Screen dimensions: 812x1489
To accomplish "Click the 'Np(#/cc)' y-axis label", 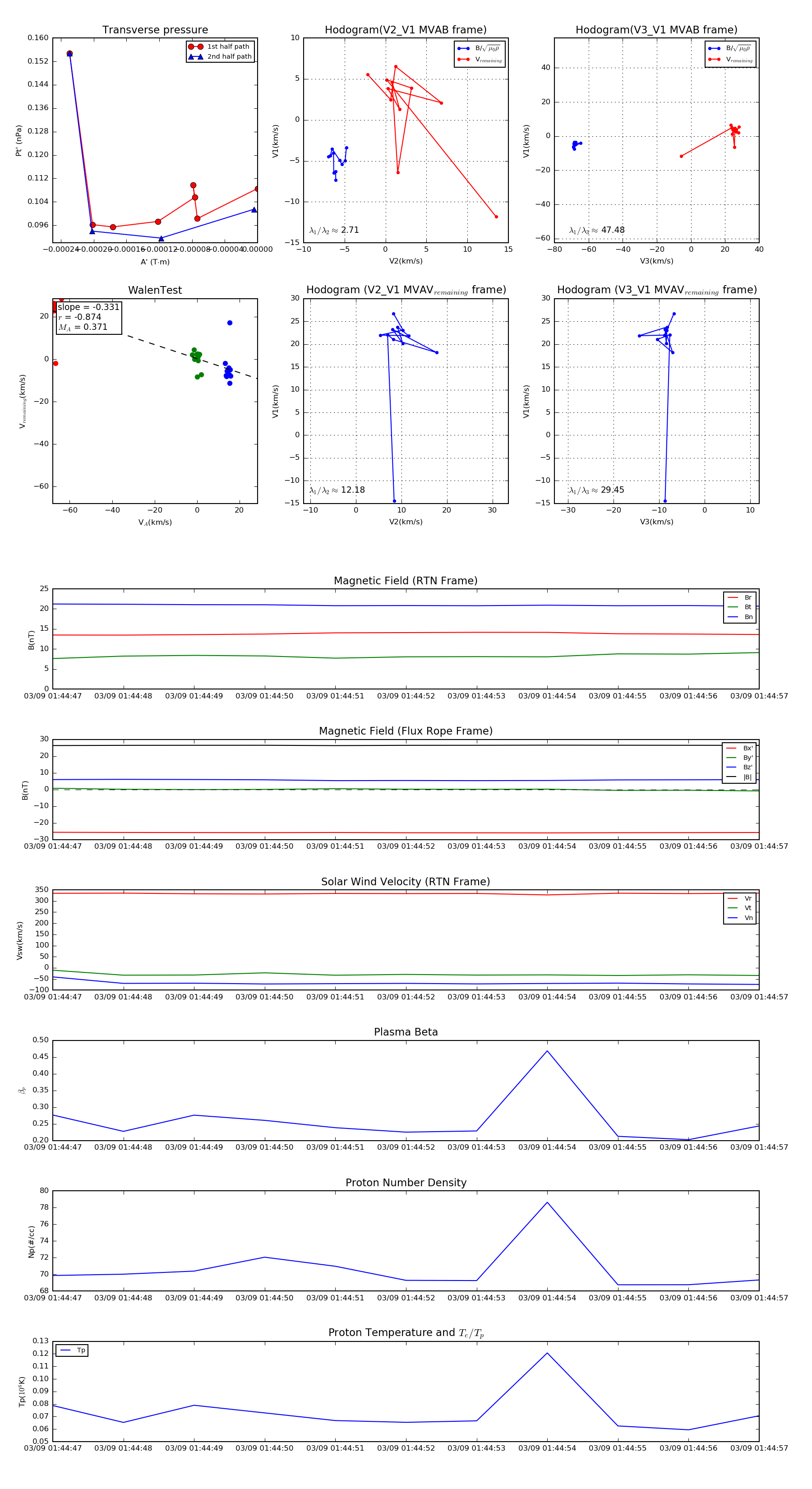I will (x=31, y=1242).
